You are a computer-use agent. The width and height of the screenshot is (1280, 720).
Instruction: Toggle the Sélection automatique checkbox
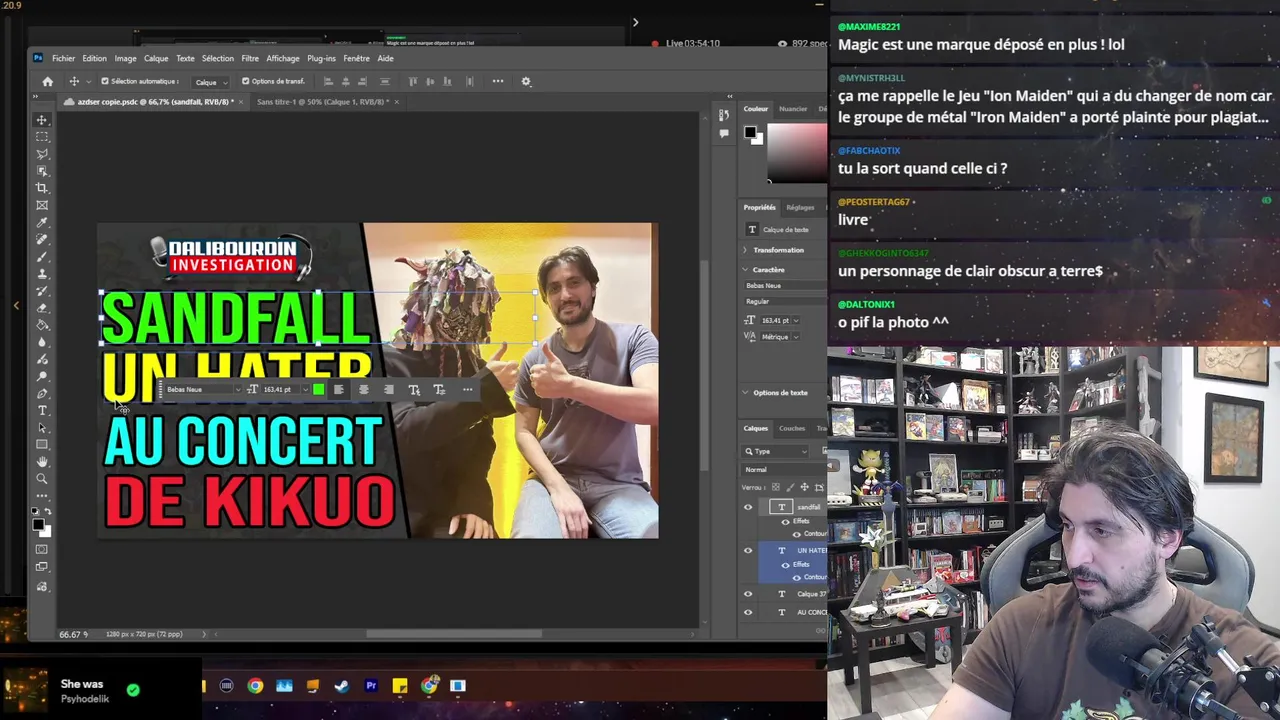(x=105, y=81)
